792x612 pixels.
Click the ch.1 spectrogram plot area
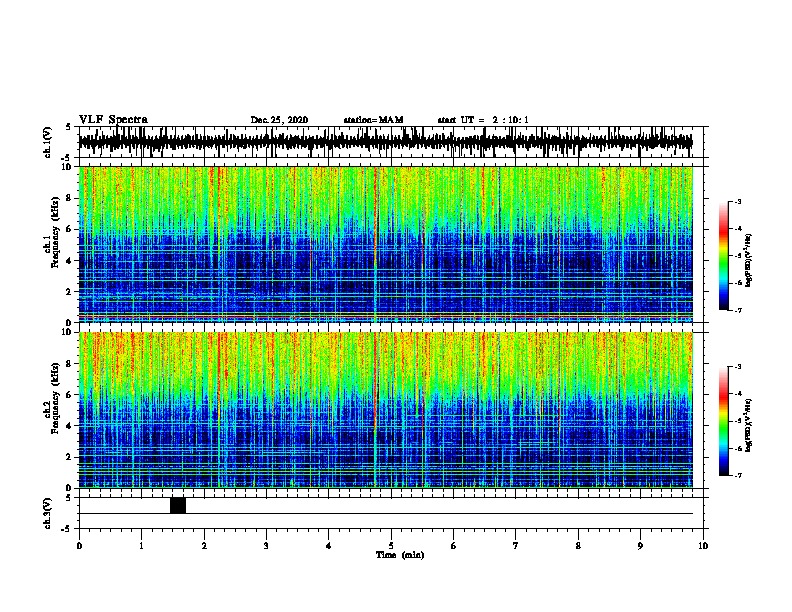pos(386,244)
